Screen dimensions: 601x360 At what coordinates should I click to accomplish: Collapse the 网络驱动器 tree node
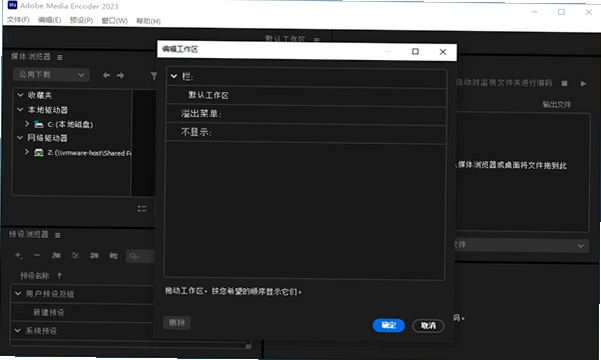point(20,138)
